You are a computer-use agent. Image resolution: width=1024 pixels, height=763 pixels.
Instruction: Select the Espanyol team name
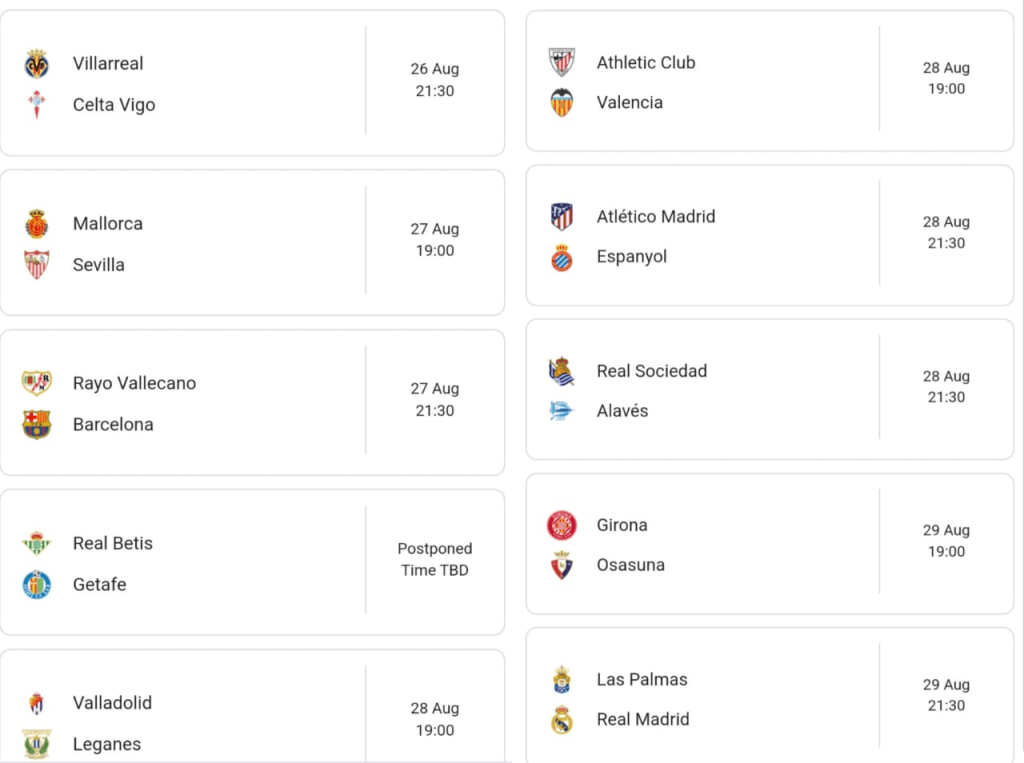[x=631, y=257]
